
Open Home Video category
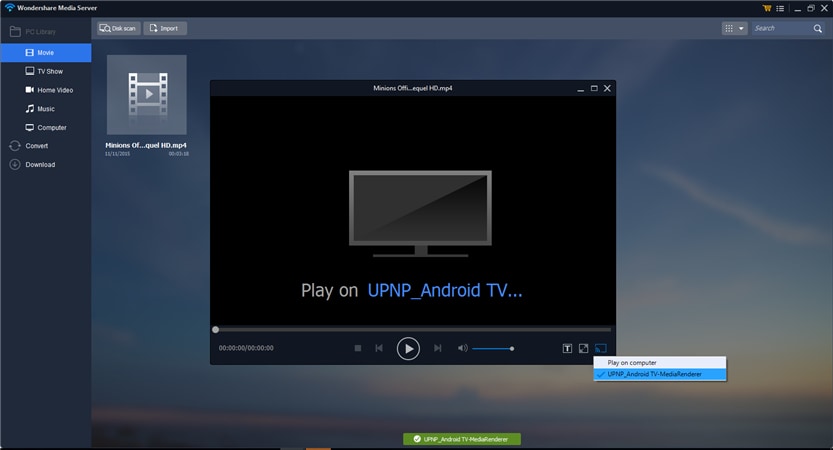[x=46, y=90]
